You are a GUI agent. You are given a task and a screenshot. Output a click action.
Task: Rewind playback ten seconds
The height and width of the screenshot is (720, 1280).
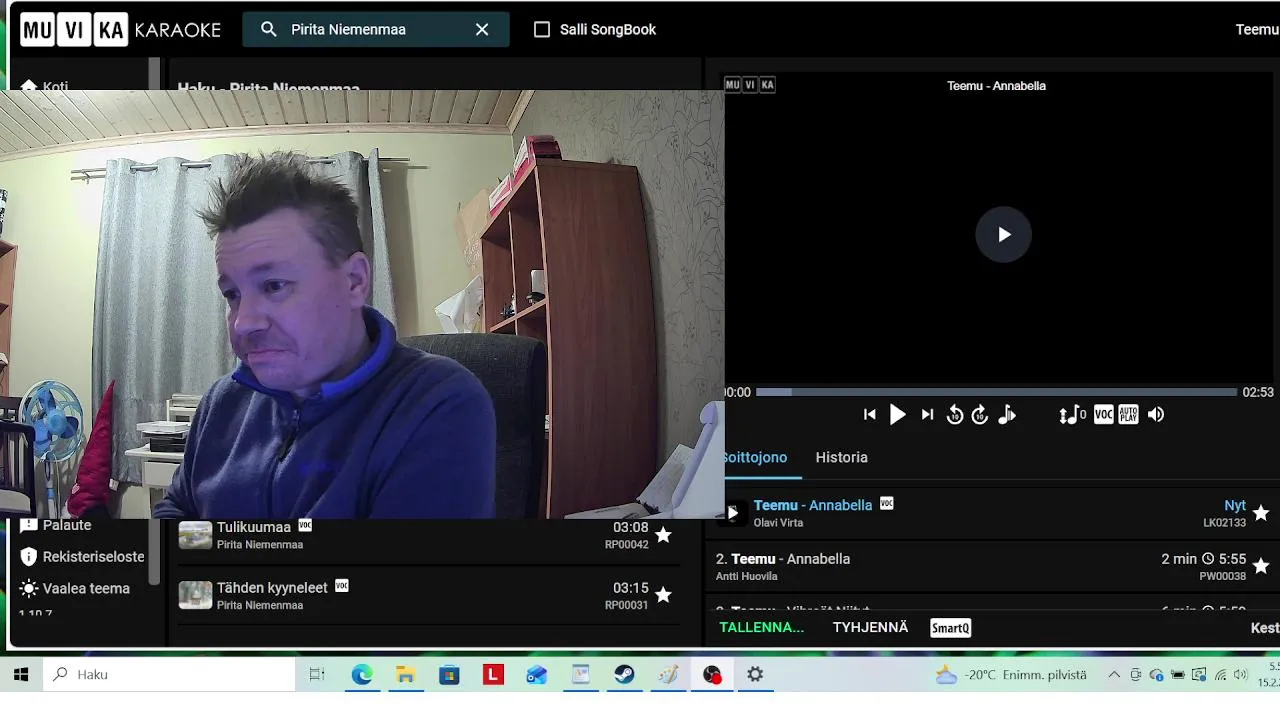pos(955,415)
